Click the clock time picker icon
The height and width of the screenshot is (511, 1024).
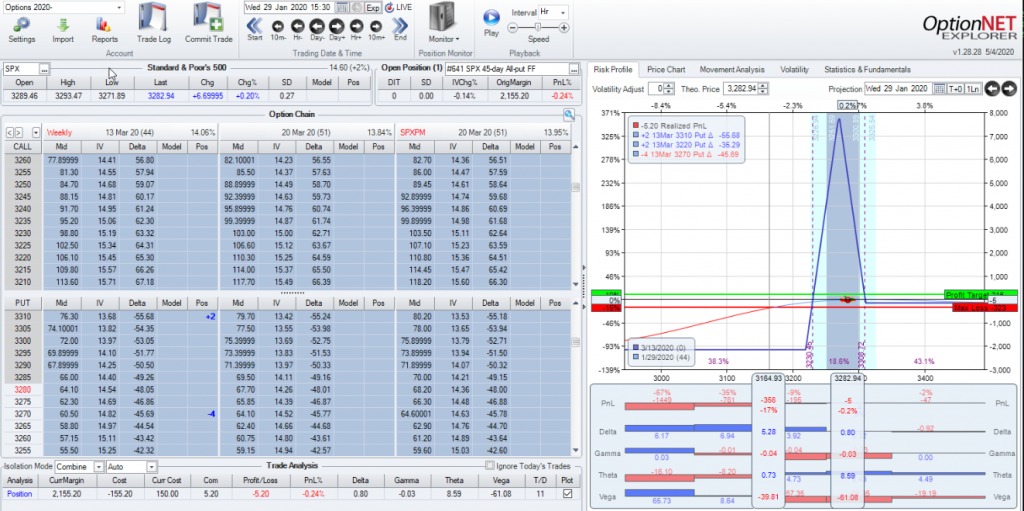pyautogui.click(x=356, y=7)
